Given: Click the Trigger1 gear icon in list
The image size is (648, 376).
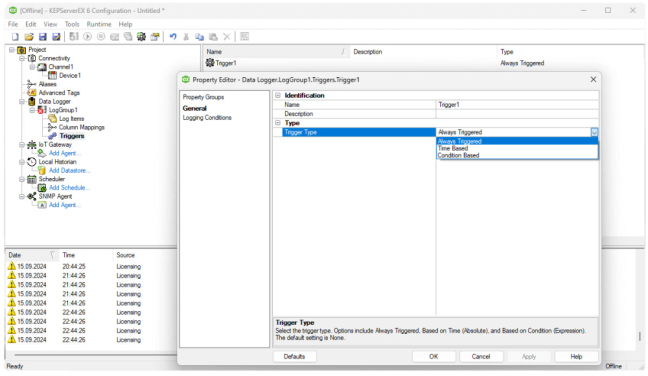Looking at the screenshot, I should pyautogui.click(x=210, y=63).
